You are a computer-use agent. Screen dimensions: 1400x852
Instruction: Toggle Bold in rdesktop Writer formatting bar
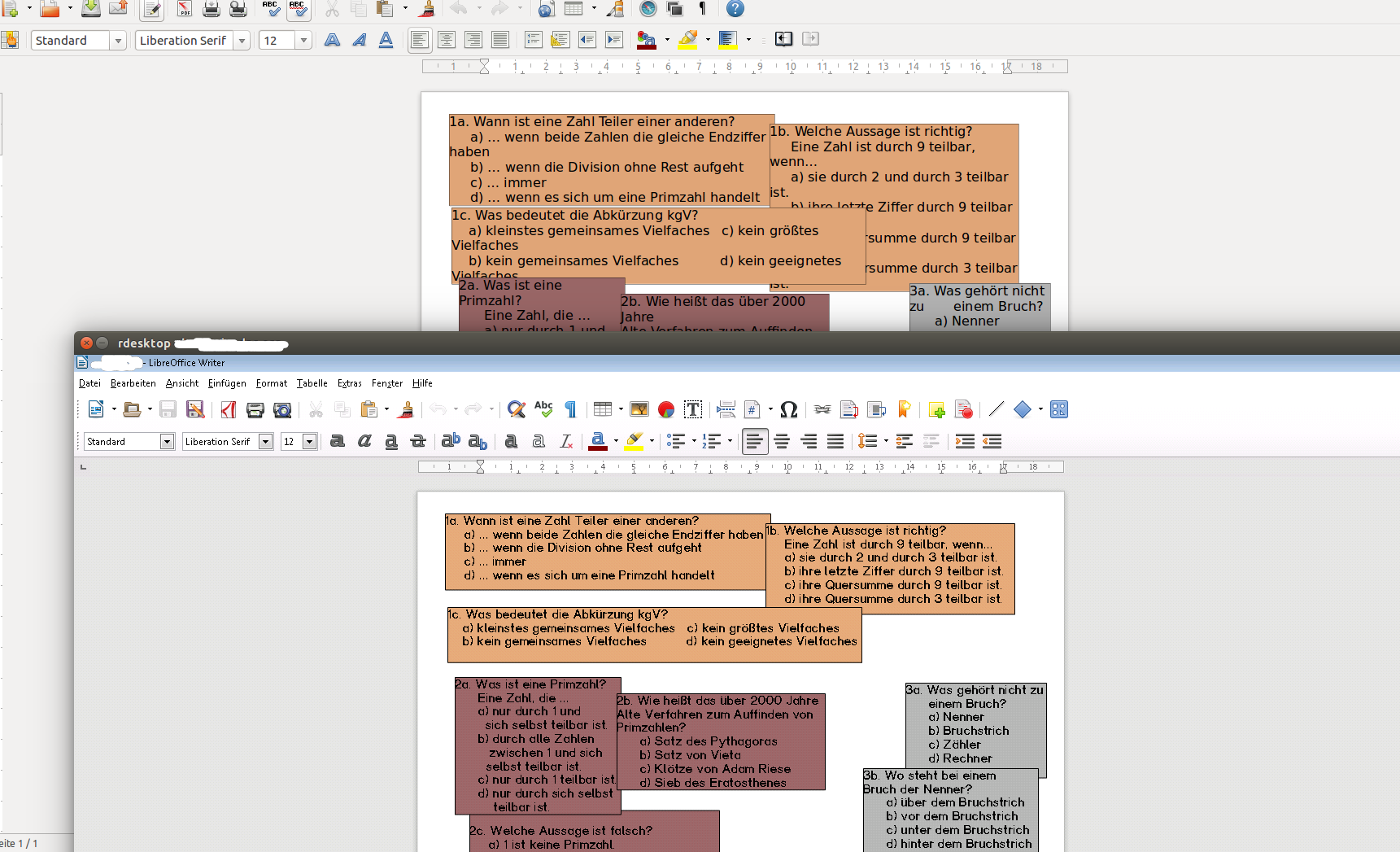click(x=338, y=441)
